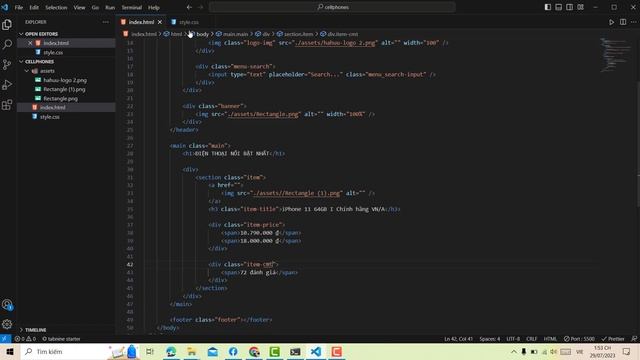Open the Accounts menu icon
This screenshot has width=640, height=360.
click(x=7, y=304)
